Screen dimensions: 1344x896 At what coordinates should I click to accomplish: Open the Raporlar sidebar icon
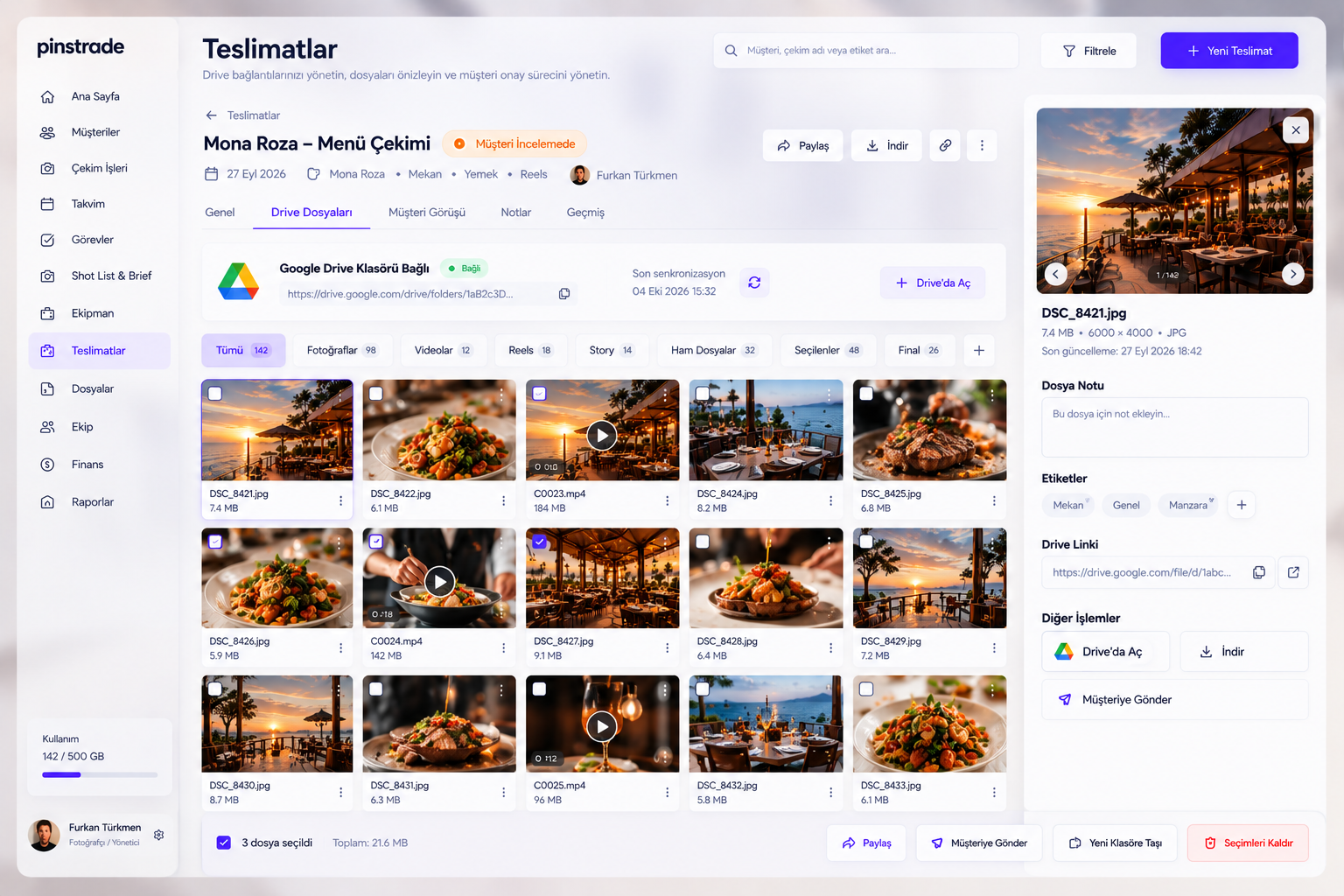pos(47,502)
